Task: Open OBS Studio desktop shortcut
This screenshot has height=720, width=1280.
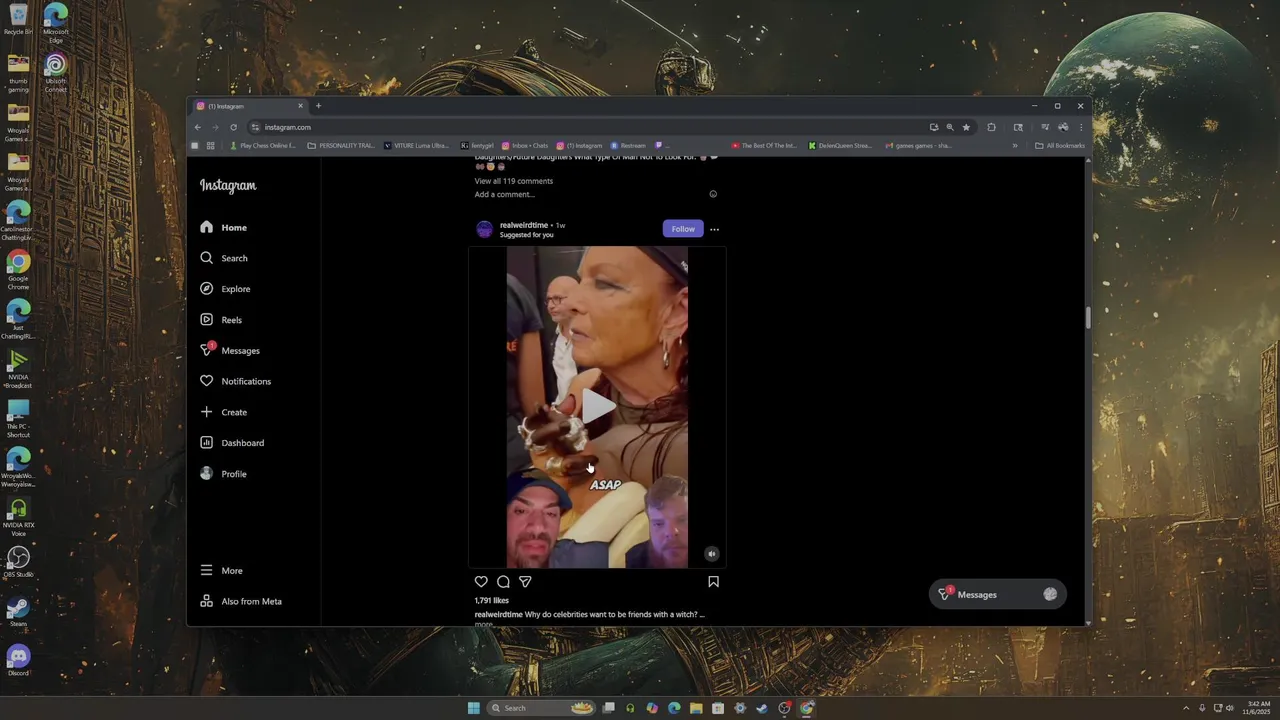Action: pos(18,562)
